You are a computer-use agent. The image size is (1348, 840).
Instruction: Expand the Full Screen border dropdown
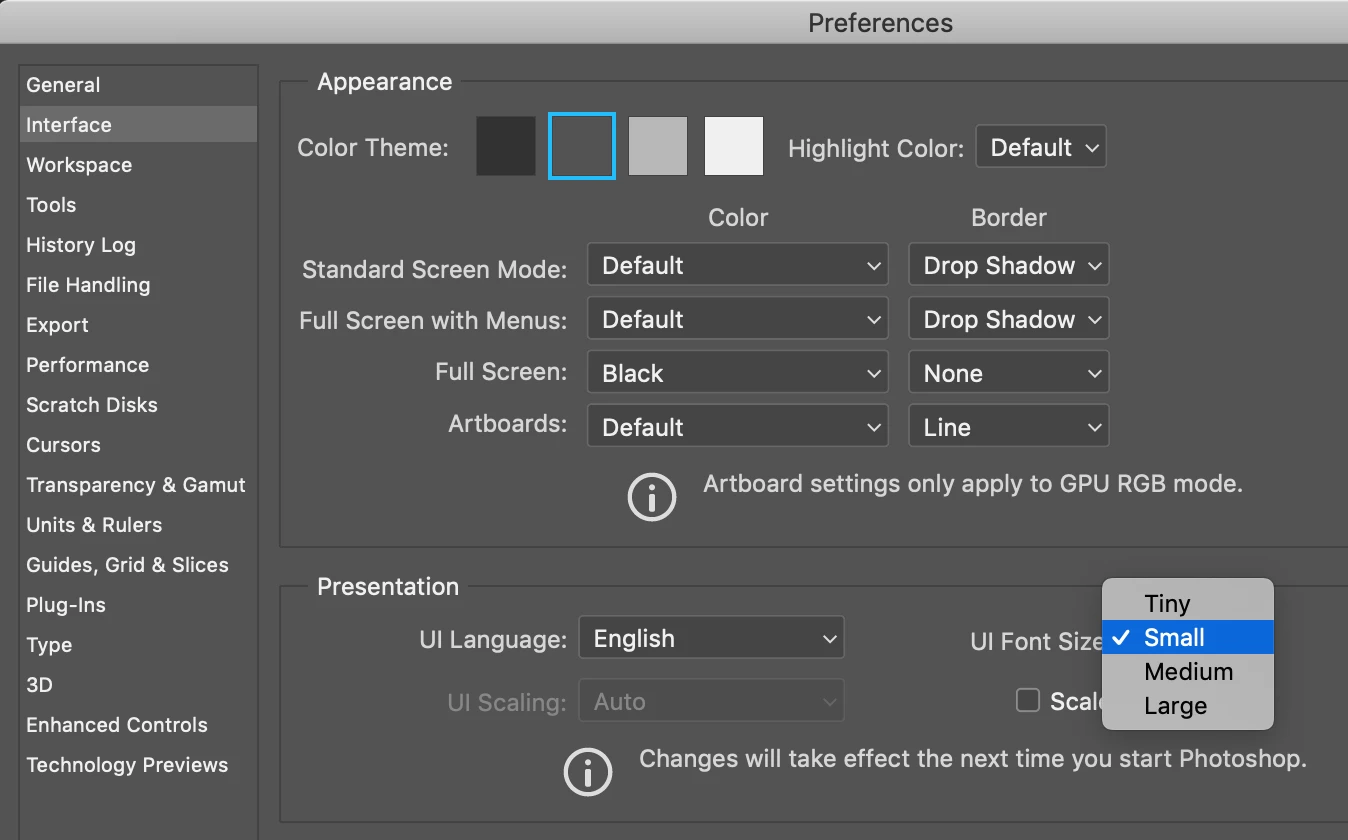tap(1009, 374)
